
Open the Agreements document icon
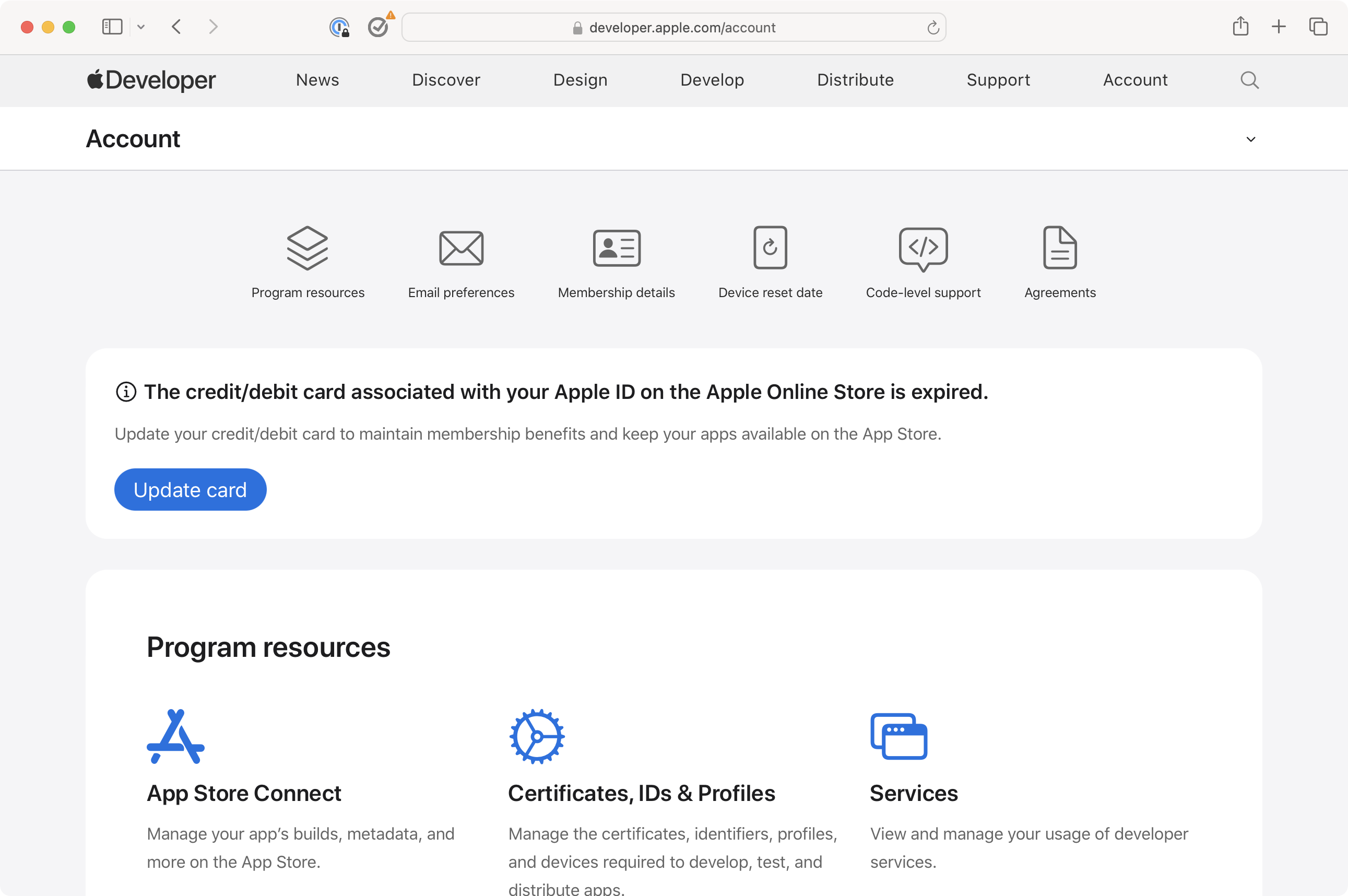click(1059, 247)
